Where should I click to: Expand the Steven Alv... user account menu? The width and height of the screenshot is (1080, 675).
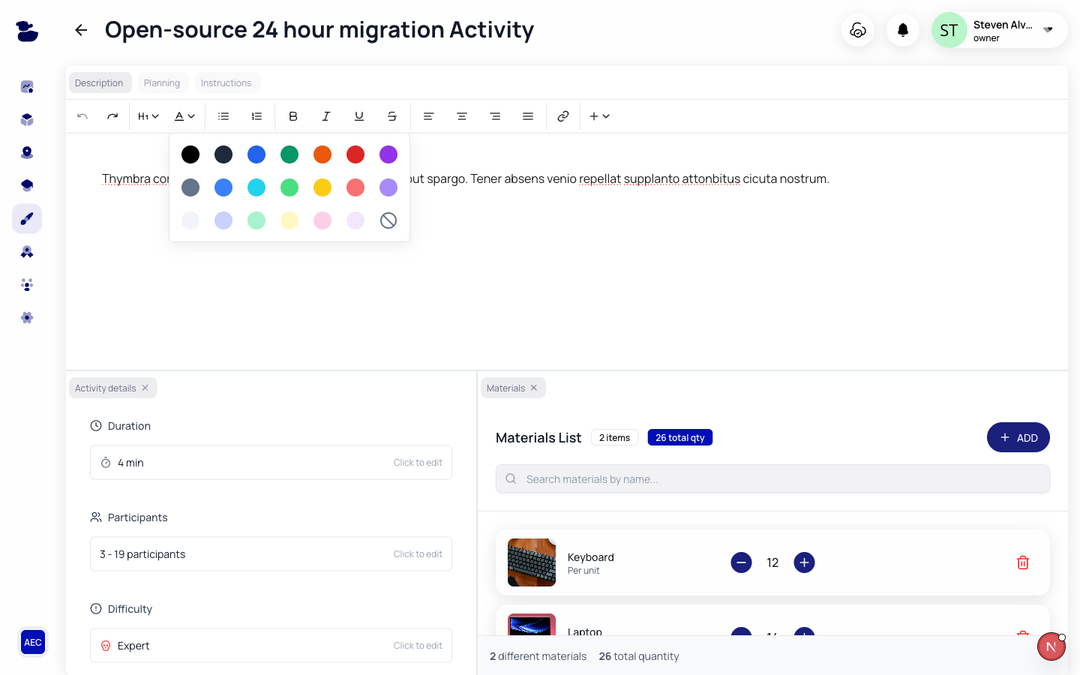[x=1048, y=30]
